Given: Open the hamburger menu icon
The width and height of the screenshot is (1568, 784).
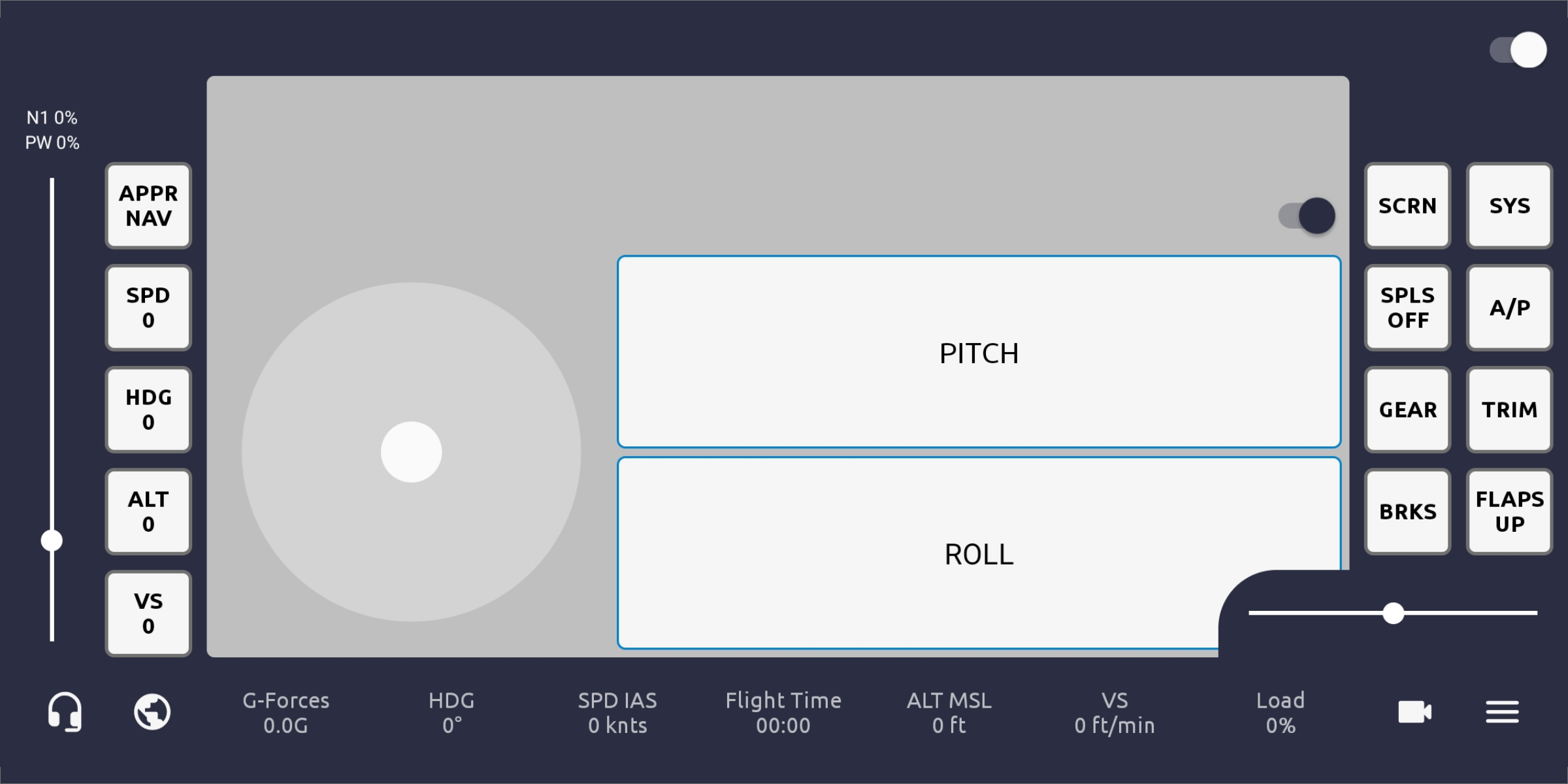Looking at the screenshot, I should coord(1502,711).
